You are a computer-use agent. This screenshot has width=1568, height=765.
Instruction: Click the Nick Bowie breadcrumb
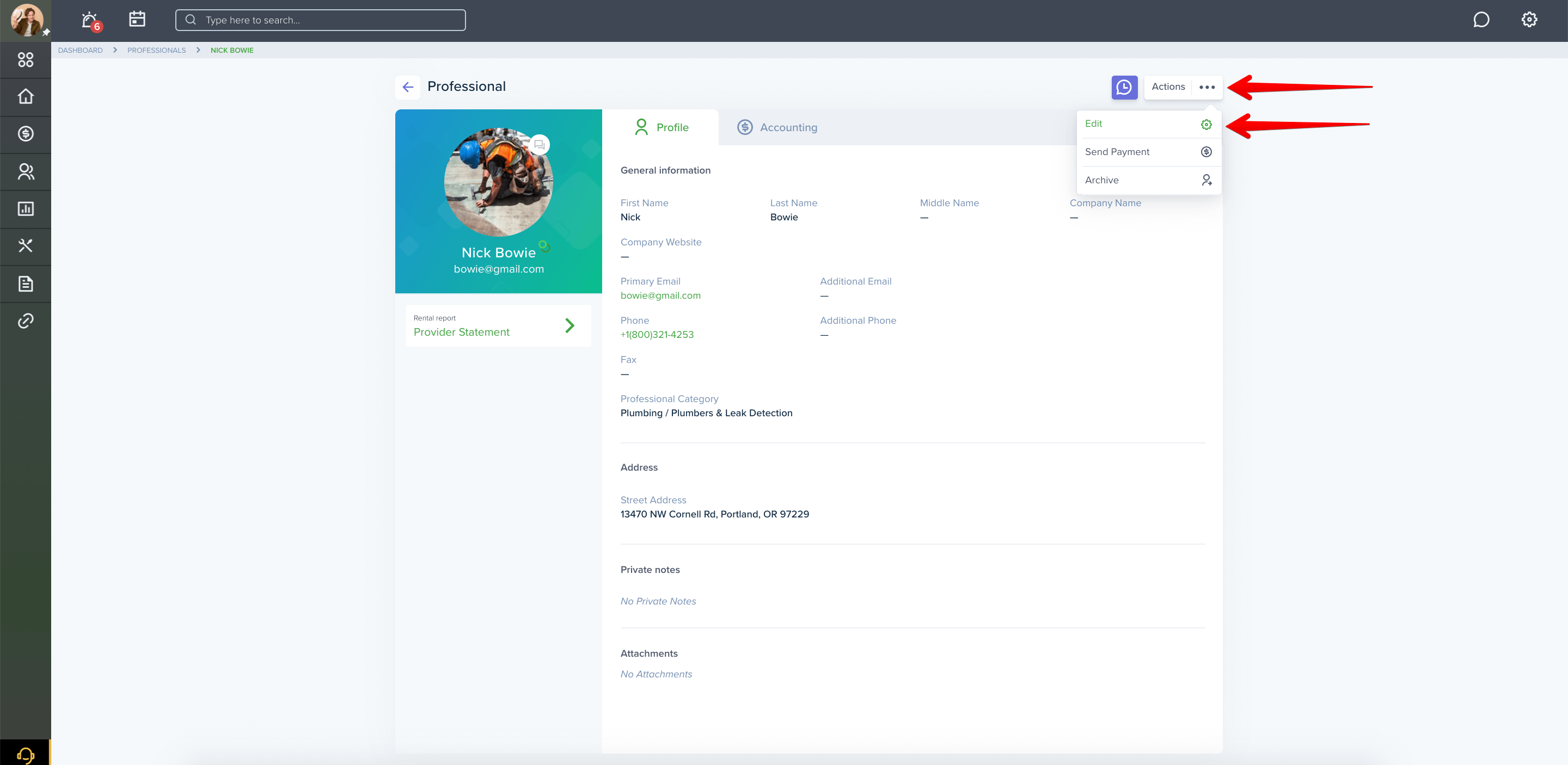coord(232,51)
